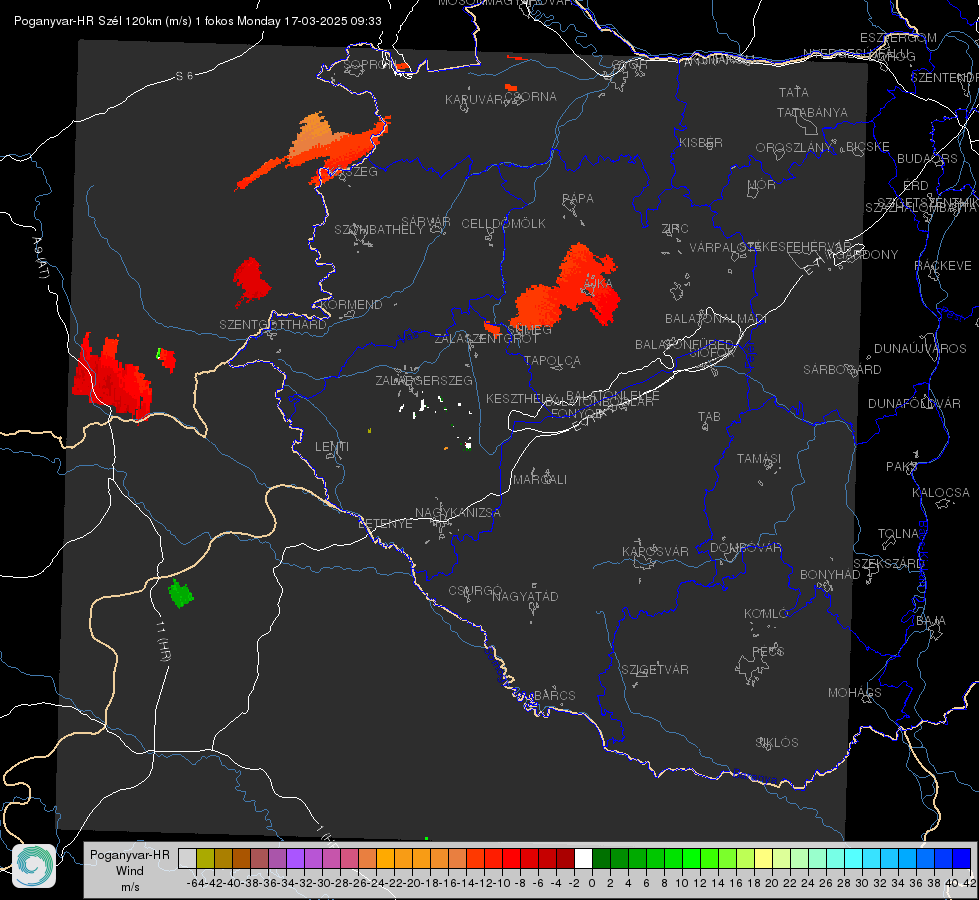
Task: Click the SIKLÓS city label
Action: pos(777,743)
